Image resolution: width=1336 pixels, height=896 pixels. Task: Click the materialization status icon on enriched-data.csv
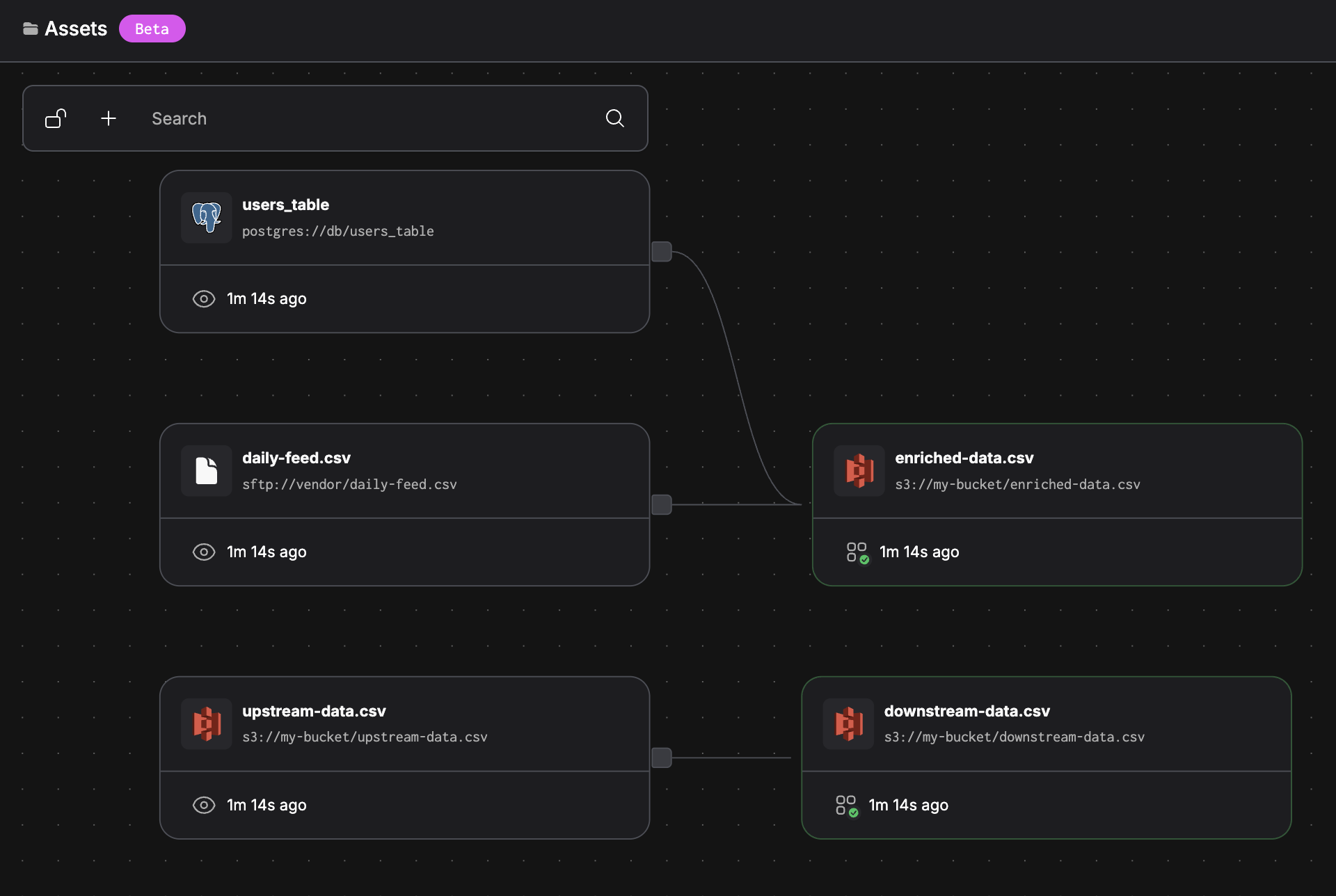(857, 552)
